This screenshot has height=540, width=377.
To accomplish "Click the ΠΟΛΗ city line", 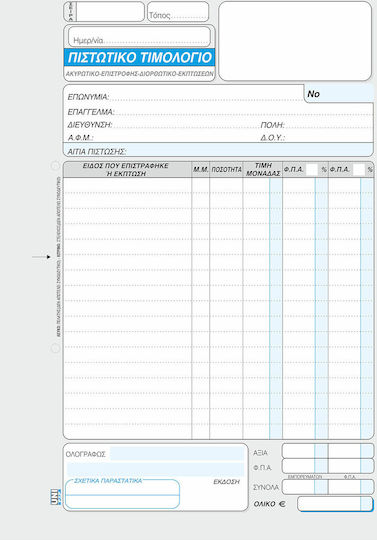I will coord(316,125).
